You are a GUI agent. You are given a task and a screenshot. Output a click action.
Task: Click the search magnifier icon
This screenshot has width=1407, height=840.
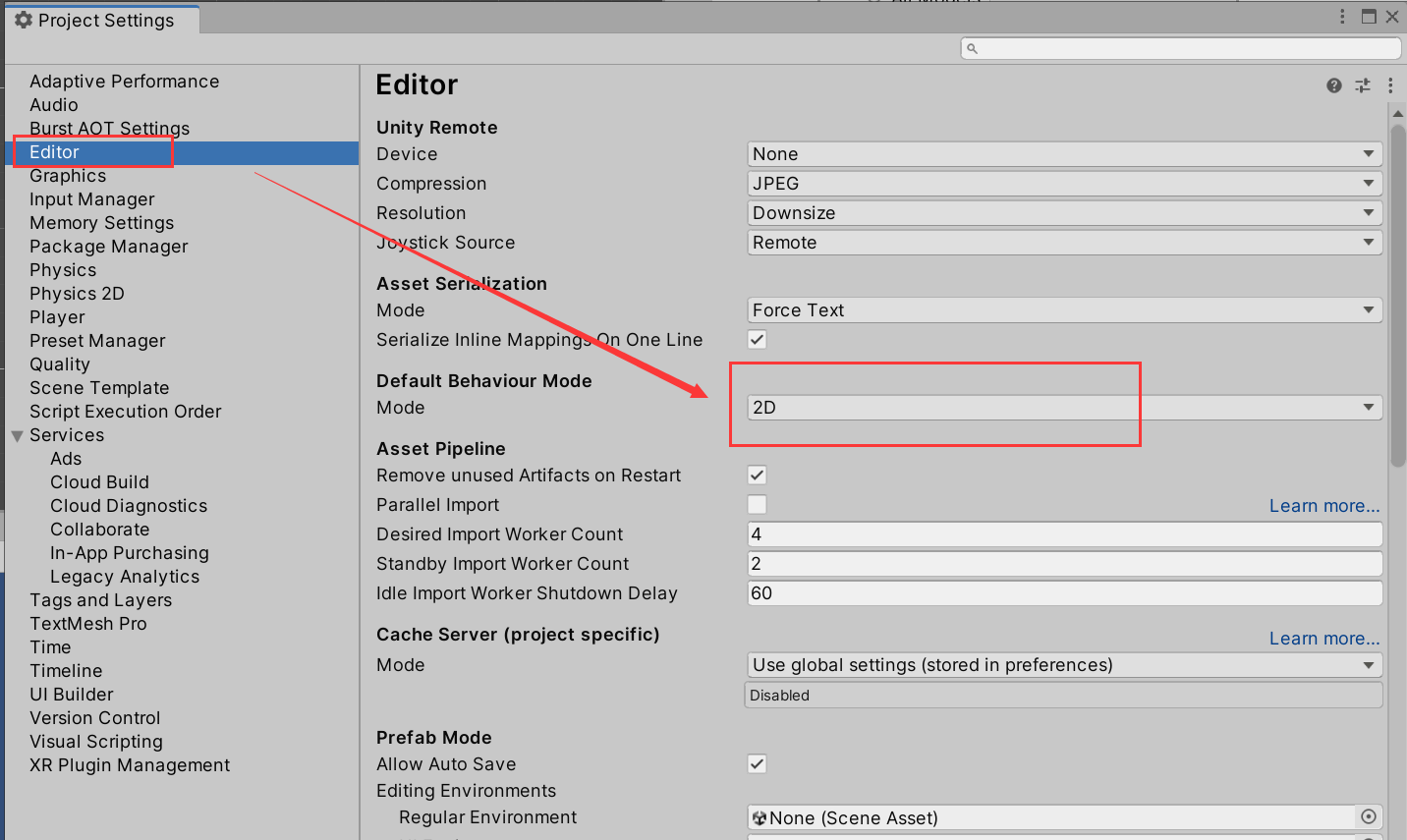pos(972,48)
